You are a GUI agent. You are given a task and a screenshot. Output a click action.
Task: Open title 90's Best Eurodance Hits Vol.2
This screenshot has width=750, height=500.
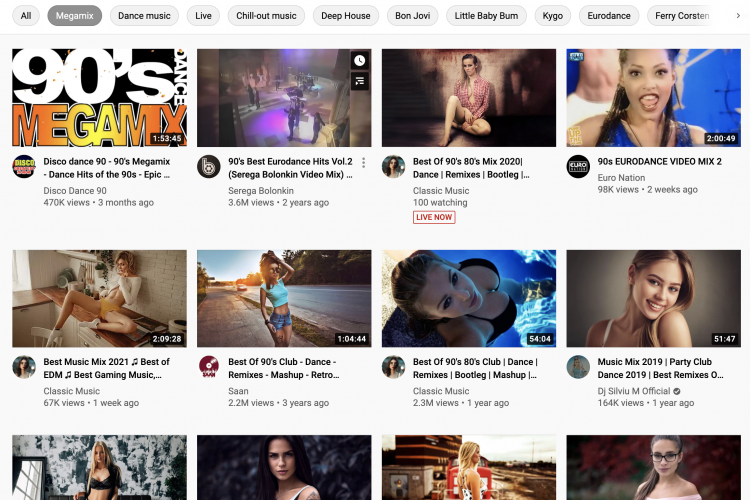(x=290, y=168)
